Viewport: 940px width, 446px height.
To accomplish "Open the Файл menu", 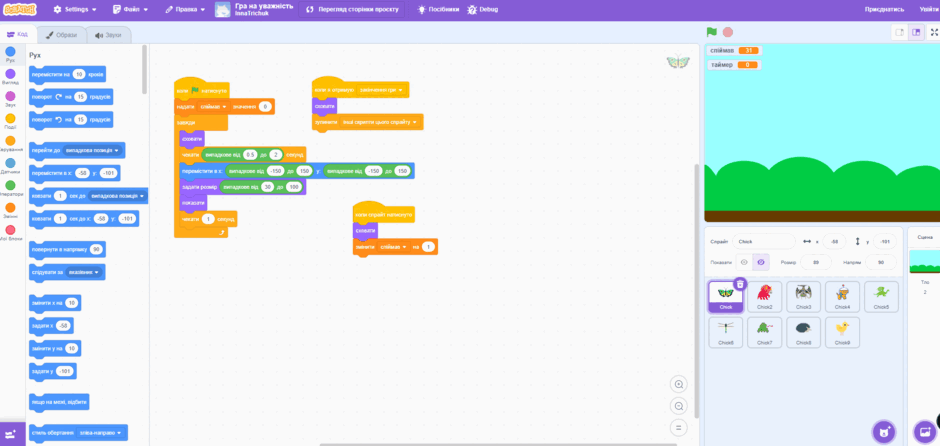I will tap(131, 10).
